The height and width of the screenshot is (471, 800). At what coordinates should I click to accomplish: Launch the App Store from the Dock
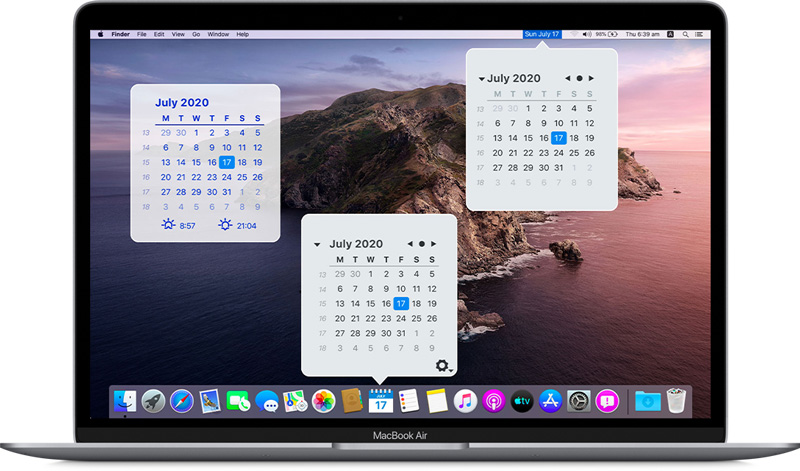(549, 401)
